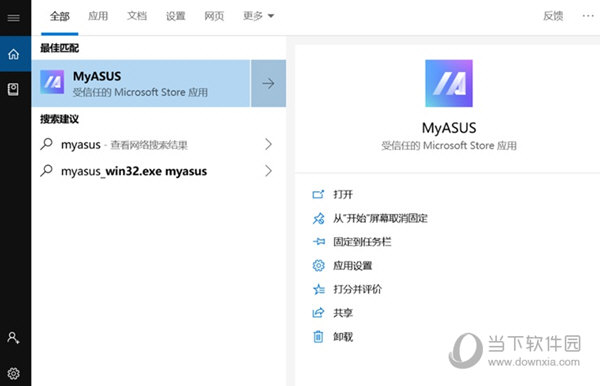Image resolution: width=600 pixels, height=386 pixels.
Task: Click the 共享 share icon
Action: [318, 313]
